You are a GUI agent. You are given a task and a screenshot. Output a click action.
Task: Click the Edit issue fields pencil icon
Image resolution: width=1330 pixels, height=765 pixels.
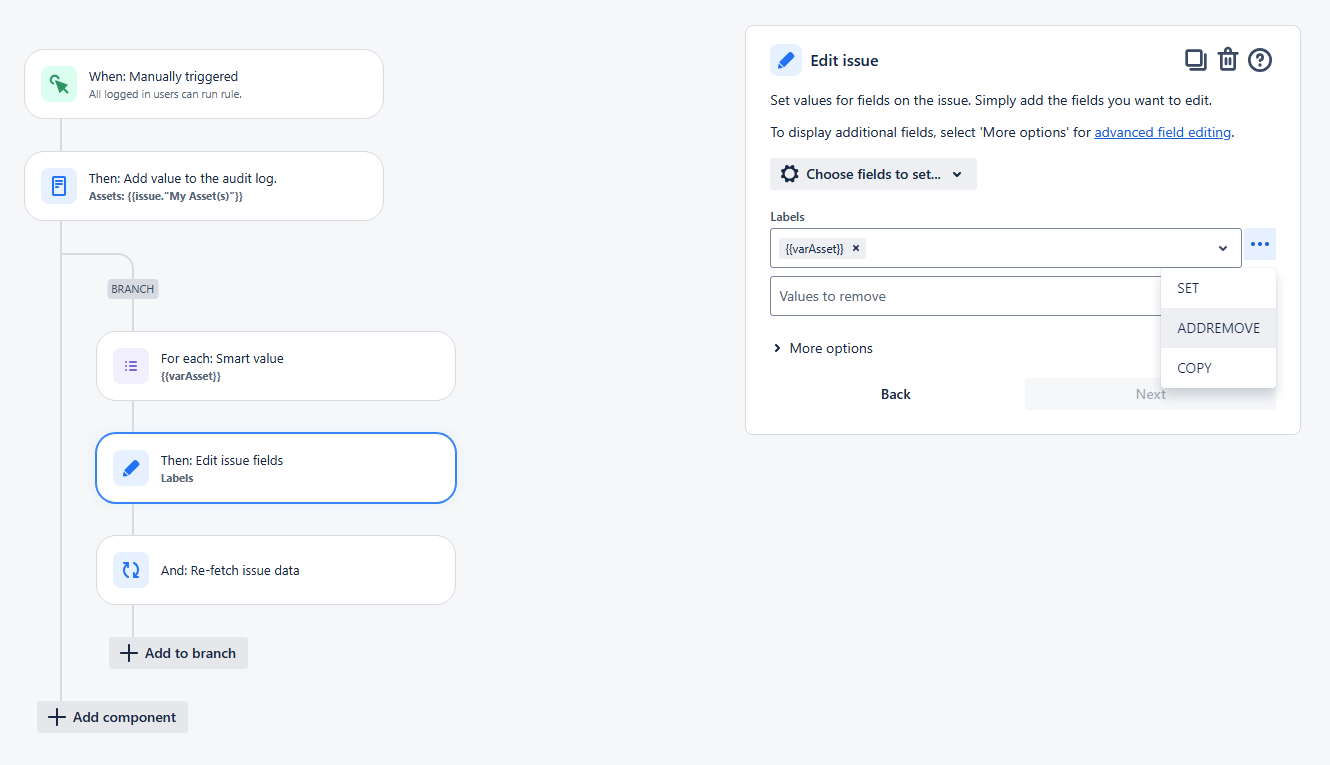coord(131,467)
